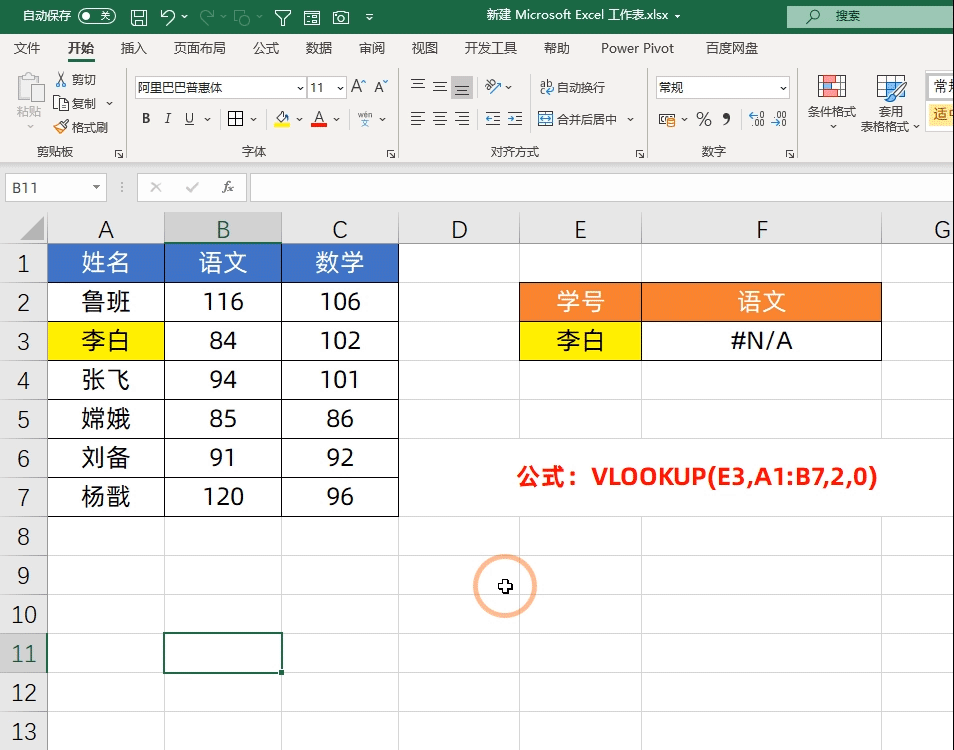This screenshot has height=750, width=954.
Task: Toggle the AutoSave switch
Action: pyautogui.click(x=96, y=16)
